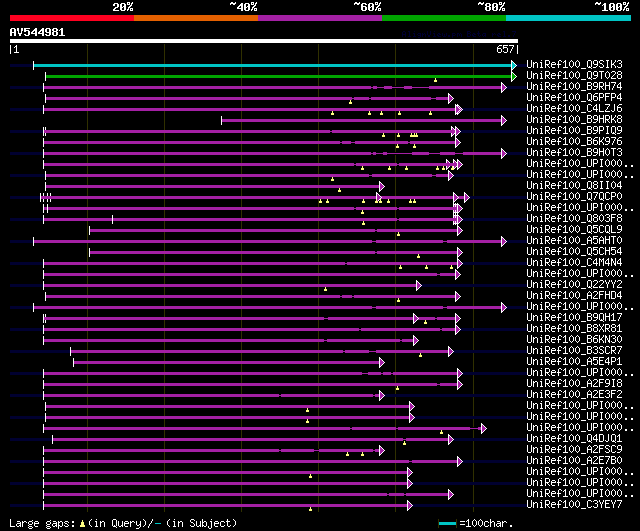The image size is (640, 531).
Task: Click the orange ~40% identity color bar
Action: (x=196, y=18)
